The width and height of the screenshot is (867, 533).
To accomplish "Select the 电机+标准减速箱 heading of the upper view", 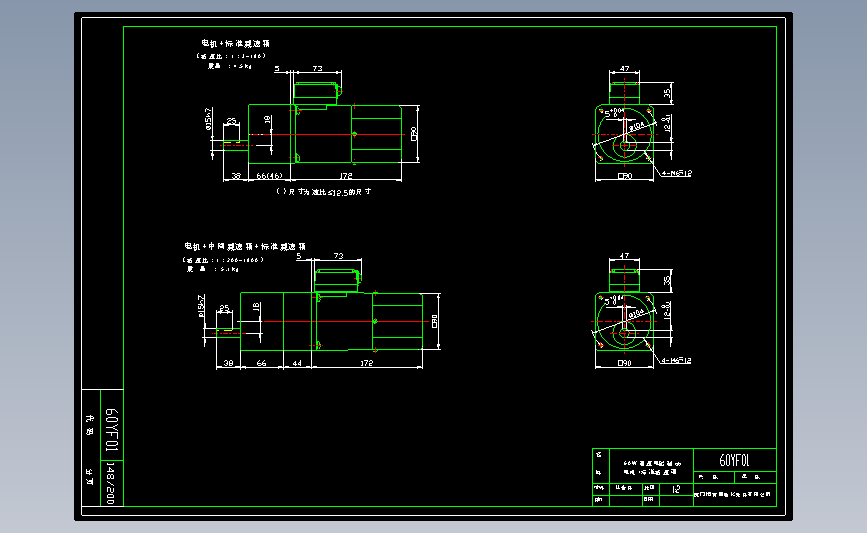I will [x=236, y=43].
